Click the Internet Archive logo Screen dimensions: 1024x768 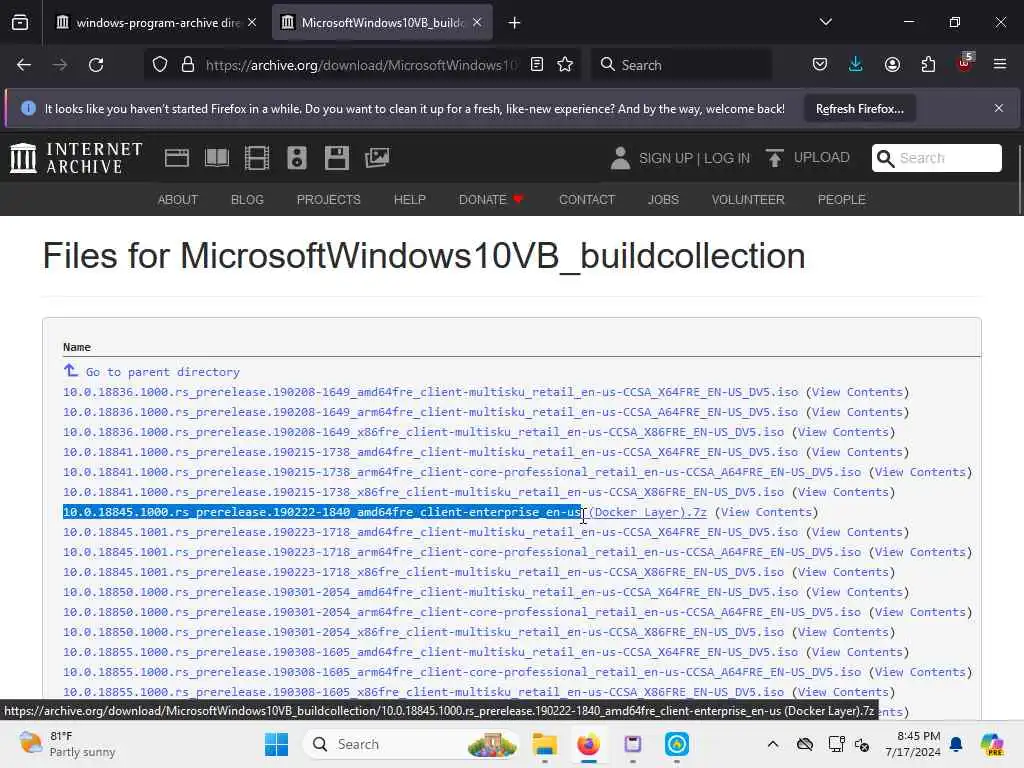tap(76, 158)
